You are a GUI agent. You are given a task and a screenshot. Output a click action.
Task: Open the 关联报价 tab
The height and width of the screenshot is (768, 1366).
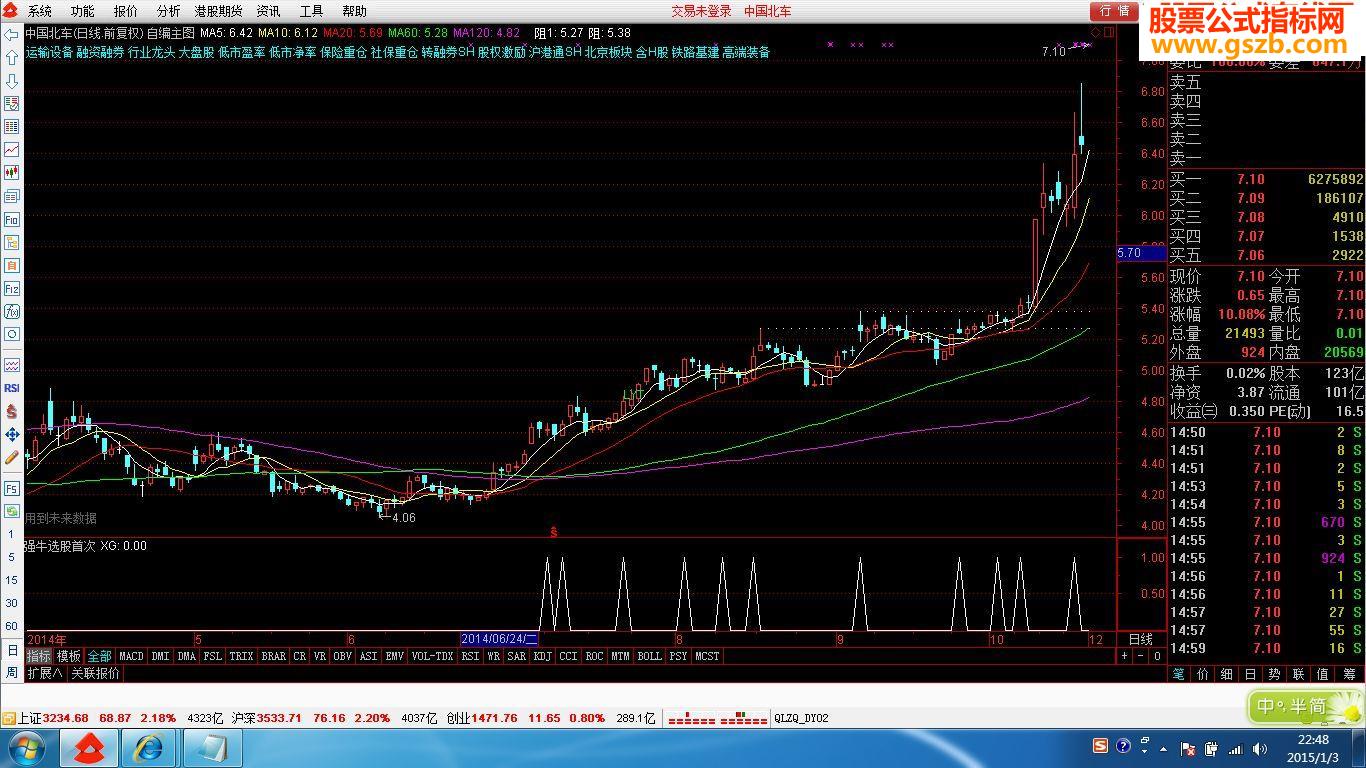point(95,674)
